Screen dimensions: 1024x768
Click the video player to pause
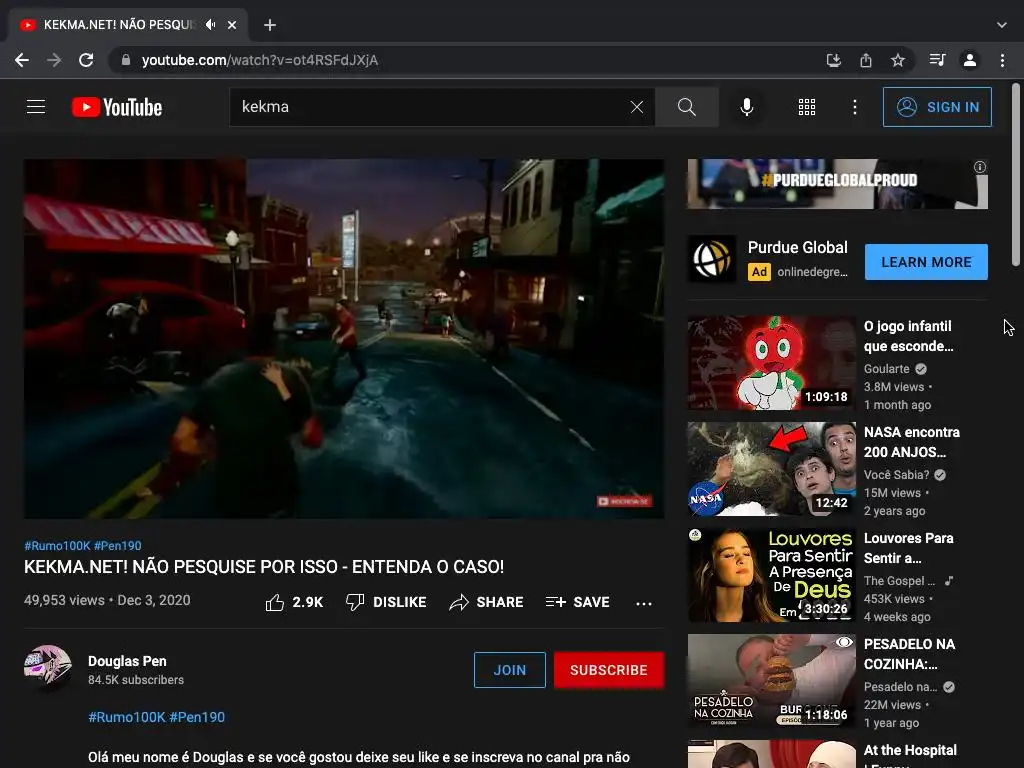[344, 339]
